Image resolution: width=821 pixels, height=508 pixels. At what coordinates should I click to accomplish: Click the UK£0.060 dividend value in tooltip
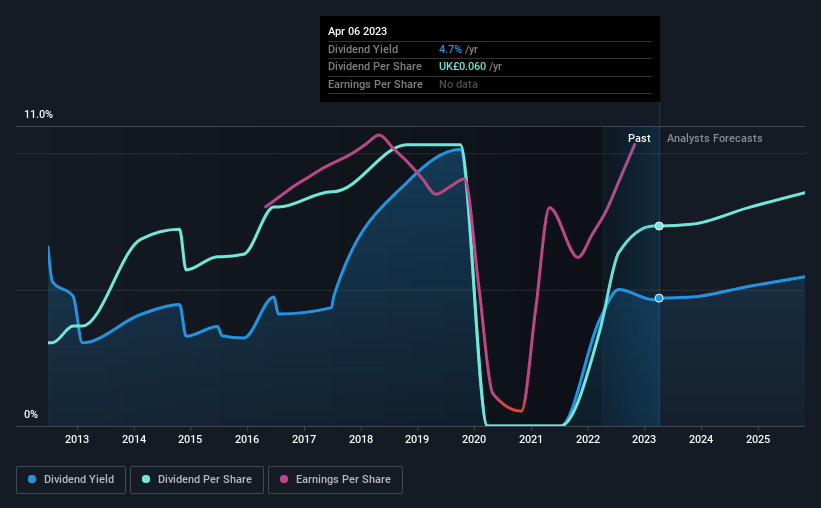[462, 67]
